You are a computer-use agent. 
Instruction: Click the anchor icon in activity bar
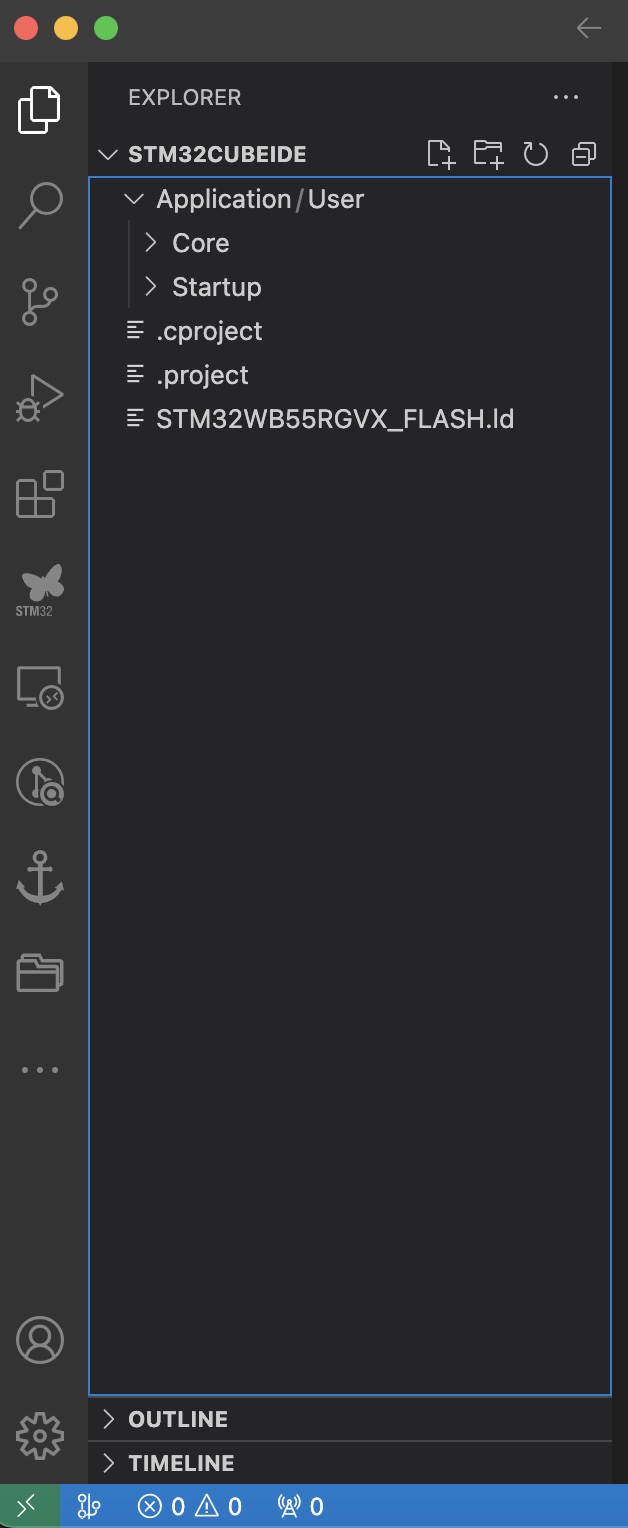(x=40, y=878)
